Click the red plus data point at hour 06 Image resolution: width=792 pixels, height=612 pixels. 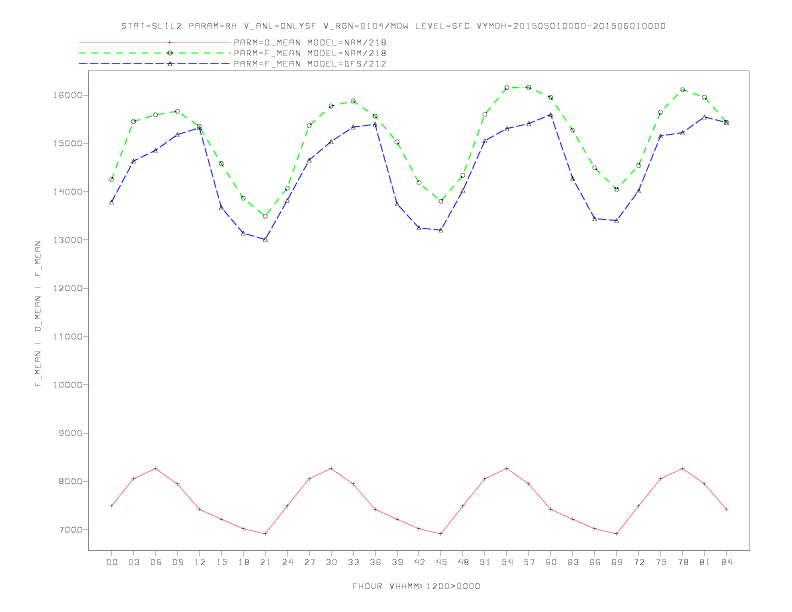point(156,469)
